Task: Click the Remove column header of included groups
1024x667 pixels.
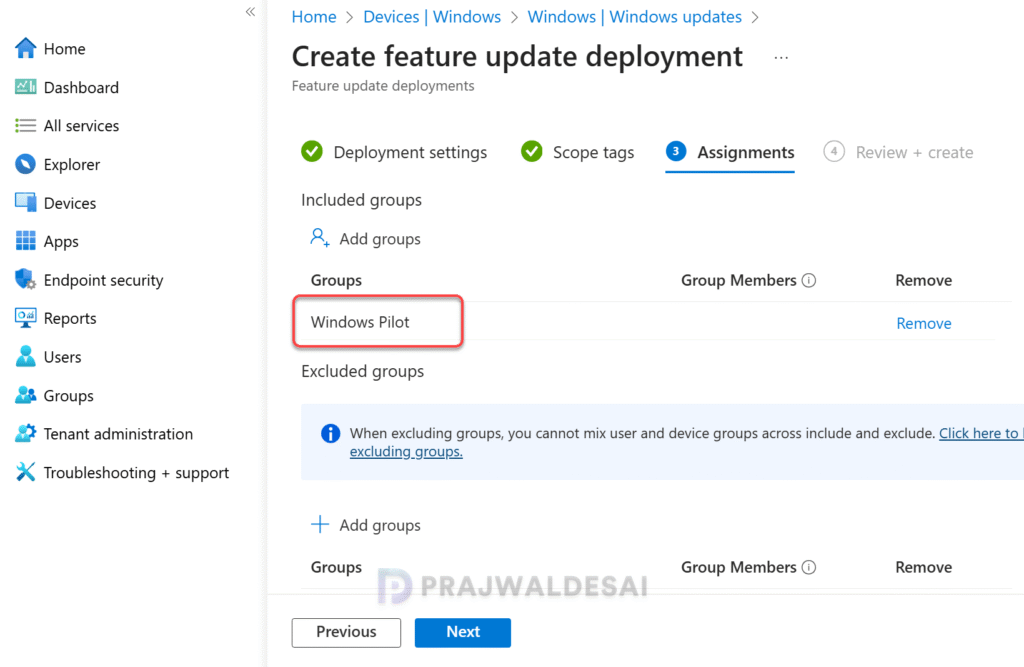Action: 923,280
